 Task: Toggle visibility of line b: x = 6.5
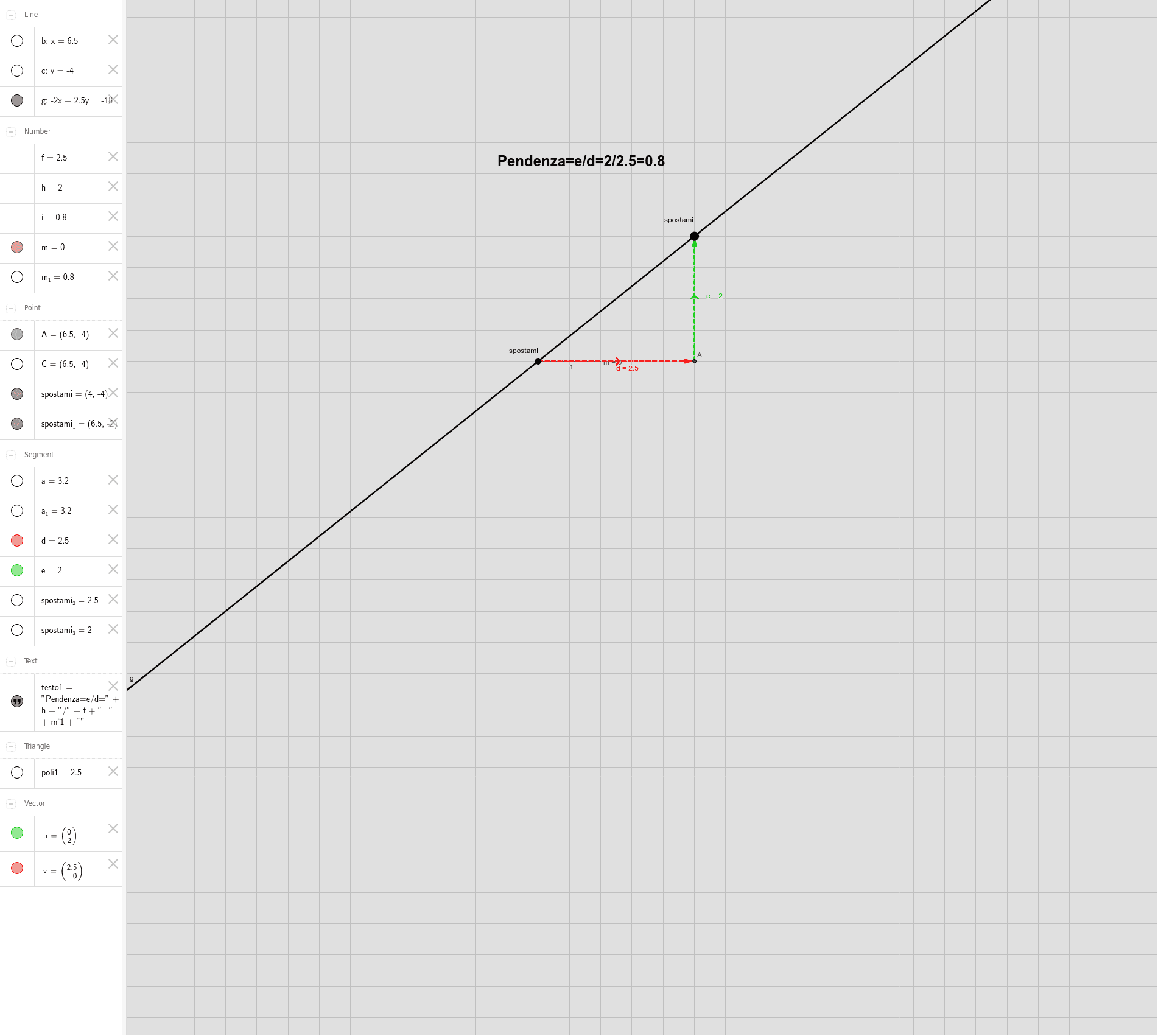[17, 41]
